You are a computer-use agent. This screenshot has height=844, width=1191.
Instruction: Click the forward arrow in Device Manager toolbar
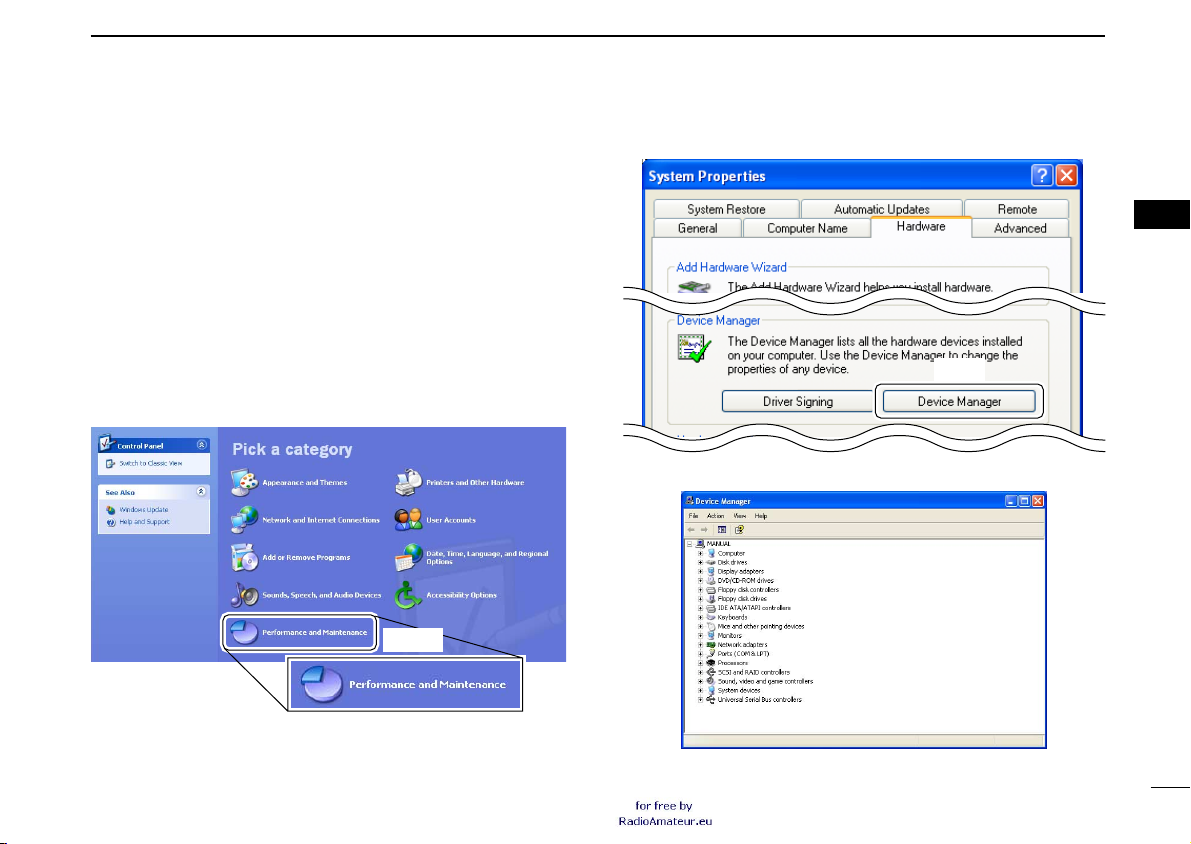point(704,529)
